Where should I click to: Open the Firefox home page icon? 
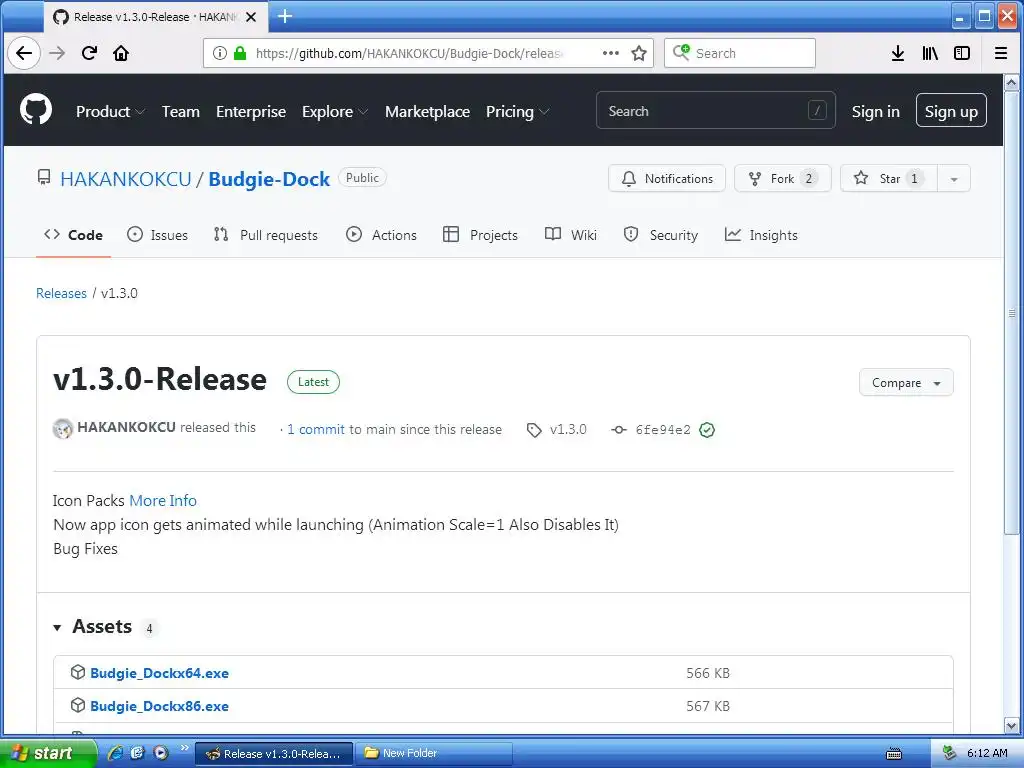click(121, 53)
